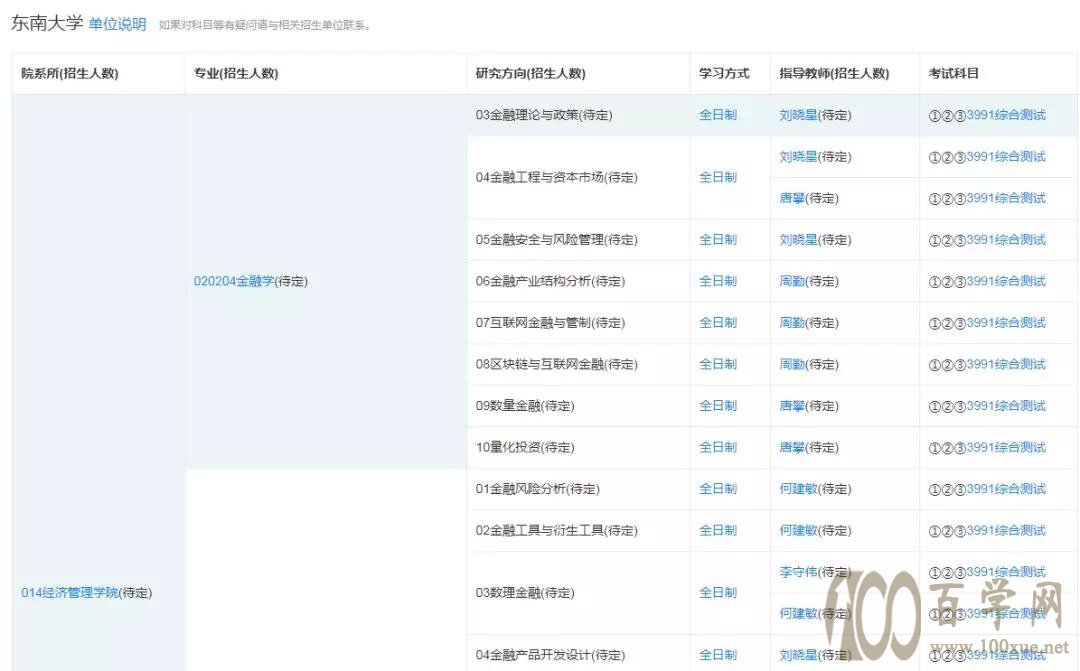
Task: Click 全日制 in the 04金融工程与资本市场 row
Action: click(718, 177)
